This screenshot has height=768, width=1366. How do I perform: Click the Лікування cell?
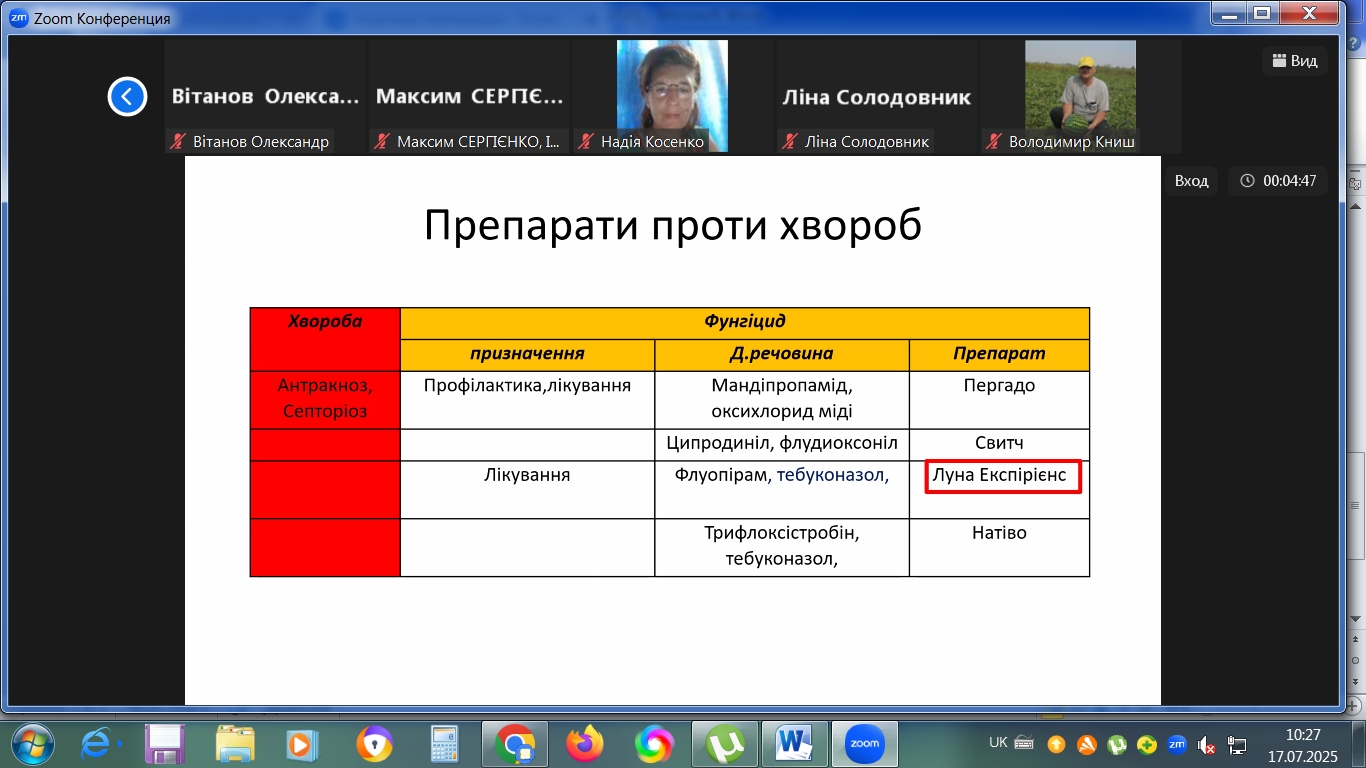click(x=528, y=489)
